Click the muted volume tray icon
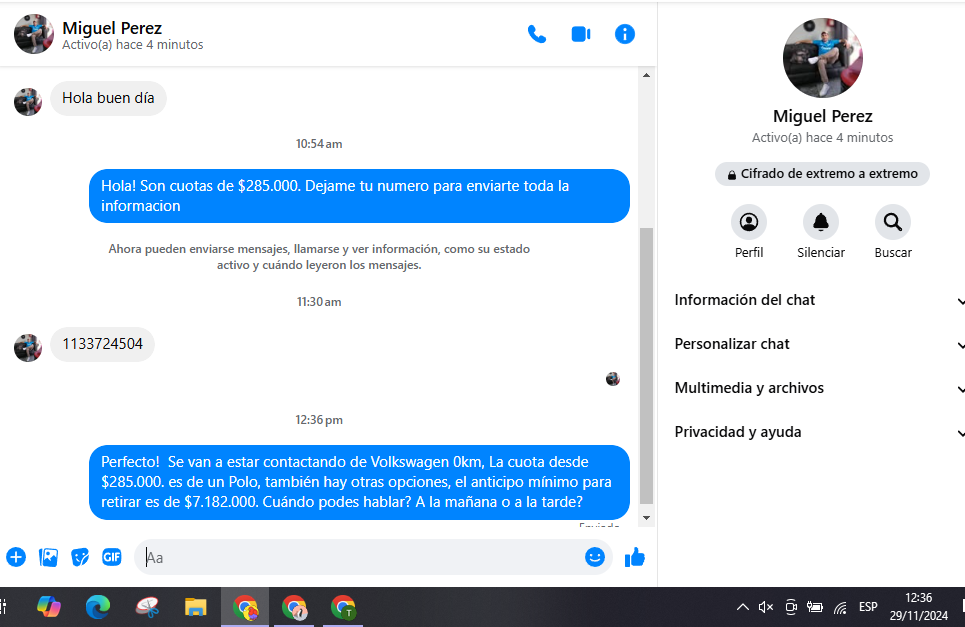The width and height of the screenshot is (965, 627). pos(766,607)
